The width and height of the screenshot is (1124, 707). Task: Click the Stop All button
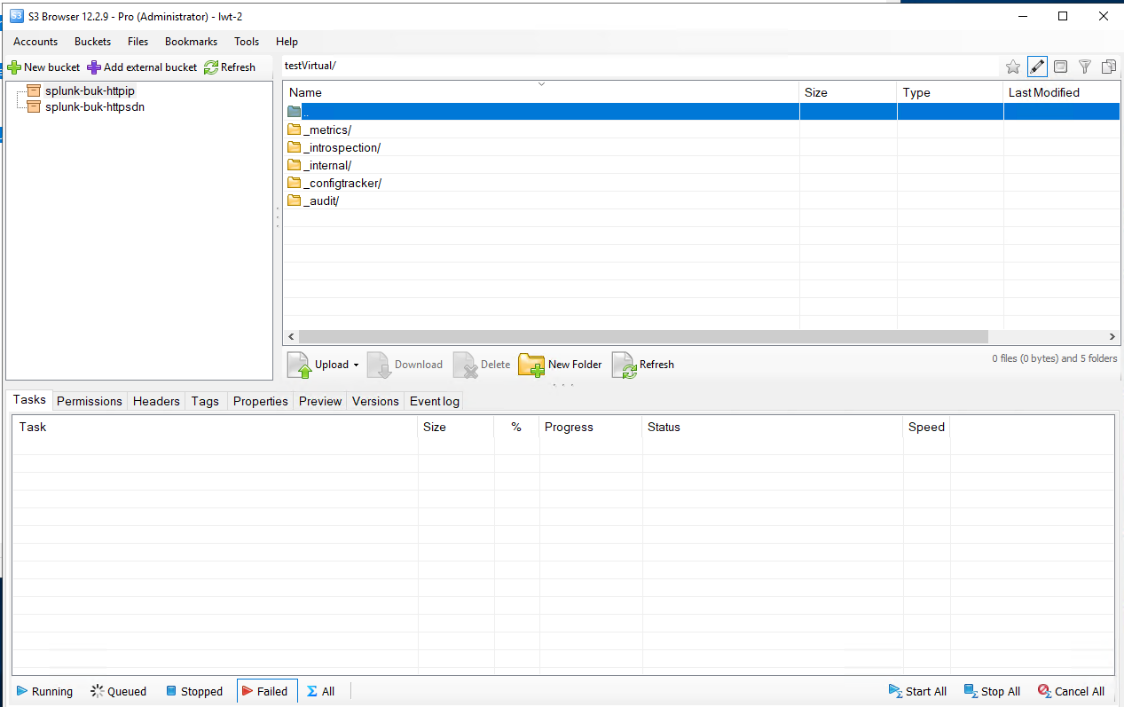click(992, 691)
